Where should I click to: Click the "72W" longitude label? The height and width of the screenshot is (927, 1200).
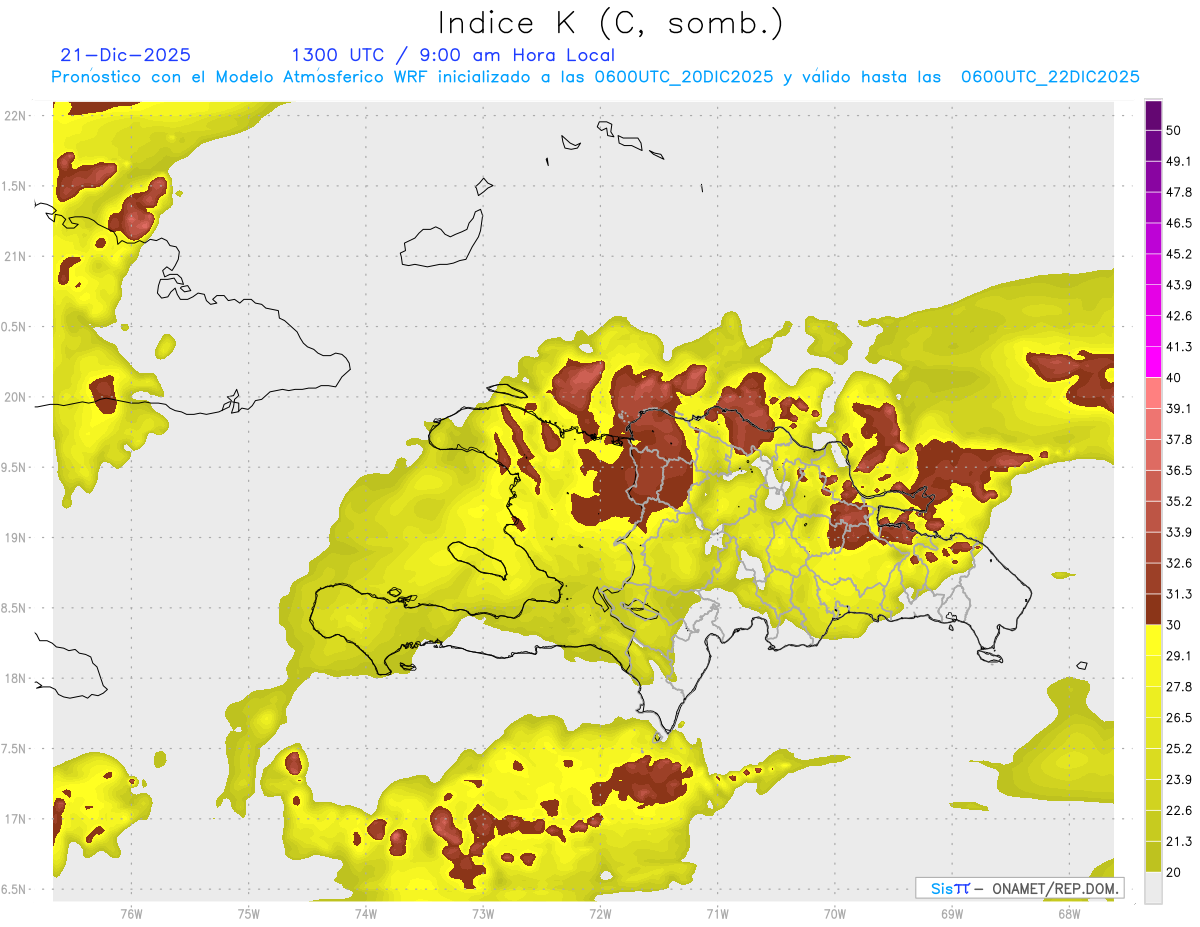tap(600, 913)
